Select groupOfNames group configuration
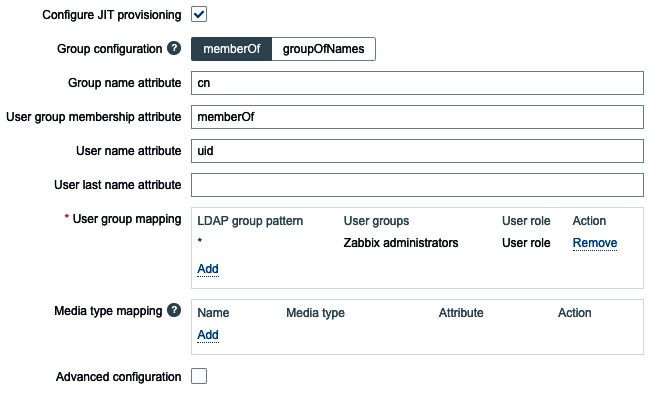 click(324, 49)
